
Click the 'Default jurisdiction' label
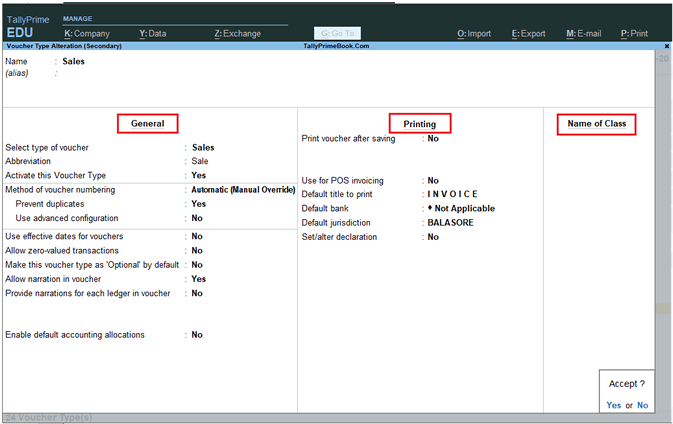[336, 223]
